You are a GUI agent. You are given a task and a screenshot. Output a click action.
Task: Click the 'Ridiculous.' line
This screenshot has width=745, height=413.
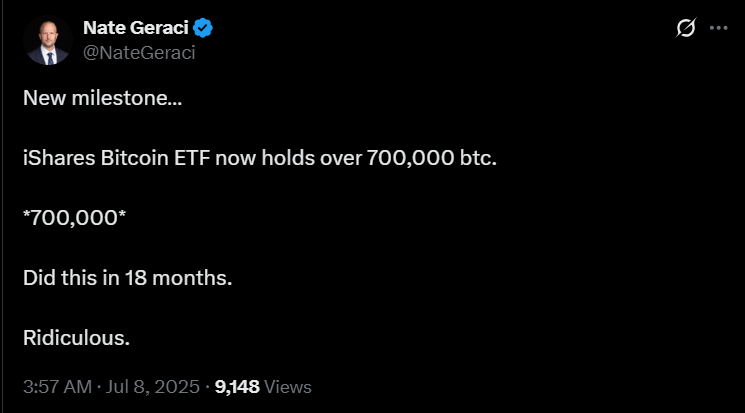[76, 338]
